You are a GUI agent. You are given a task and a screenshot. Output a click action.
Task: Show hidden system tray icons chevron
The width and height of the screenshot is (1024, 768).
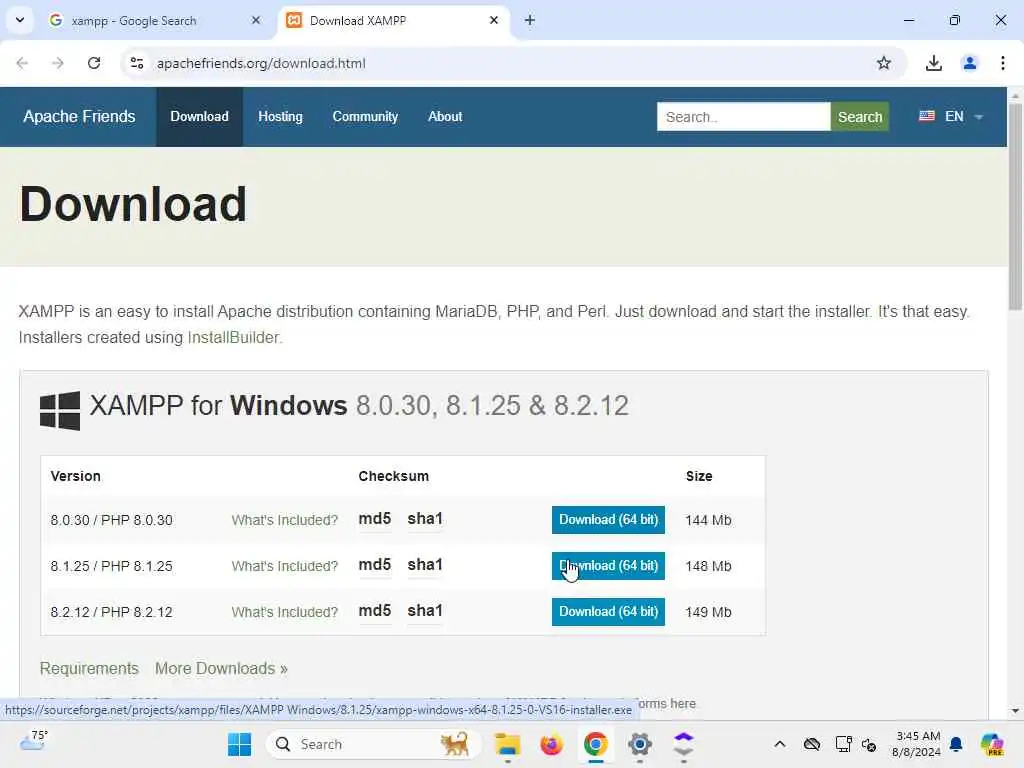(x=780, y=744)
